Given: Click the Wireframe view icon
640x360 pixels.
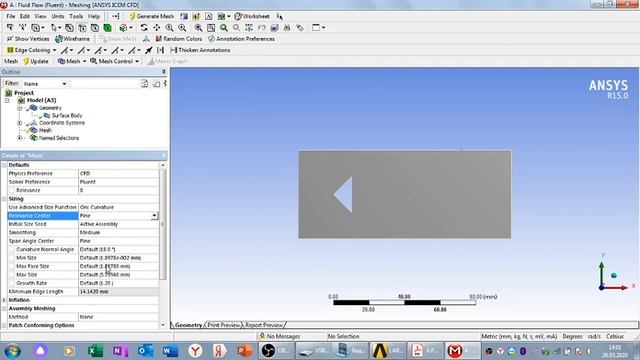Looking at the screenshot, I should point(59,39).
